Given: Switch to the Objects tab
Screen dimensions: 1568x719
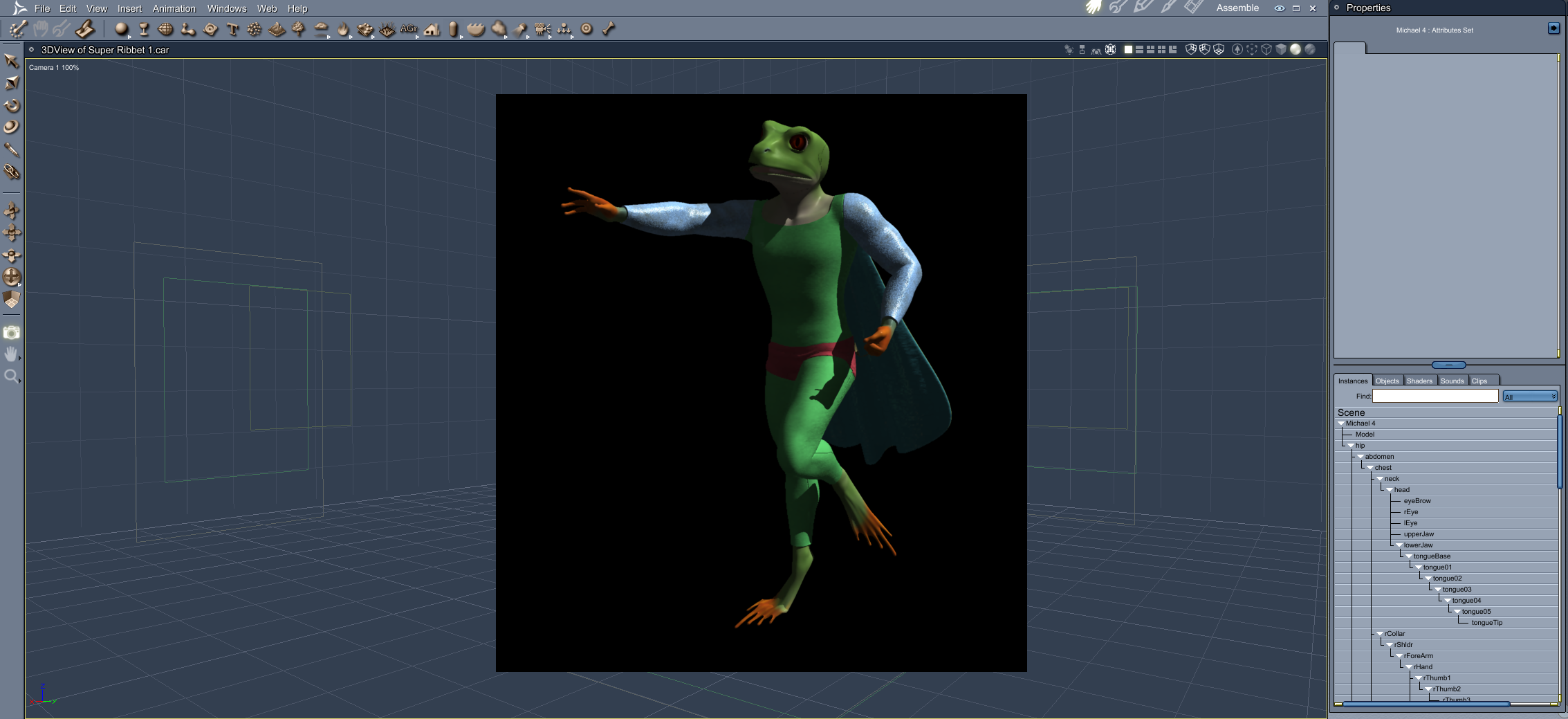Looking at the screenshot, I should click(x=1387, y=381).
